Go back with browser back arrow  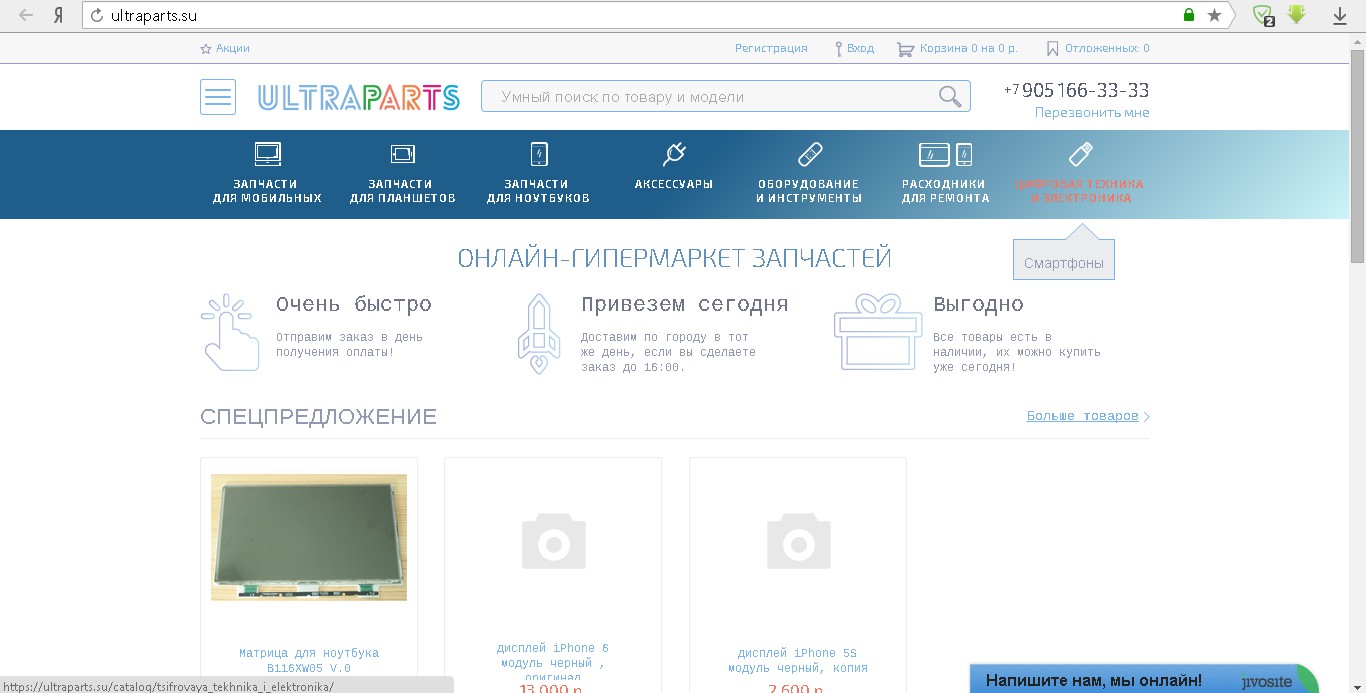click(x=26, y=15)
